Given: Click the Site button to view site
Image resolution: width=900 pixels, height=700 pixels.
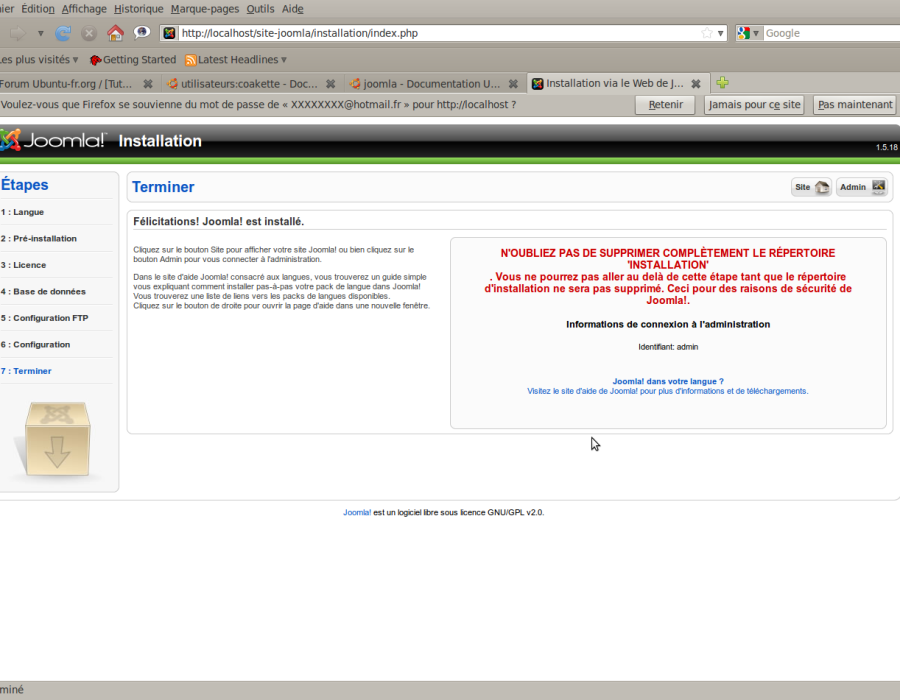Looking at the screenshot, I should (811, 187).
